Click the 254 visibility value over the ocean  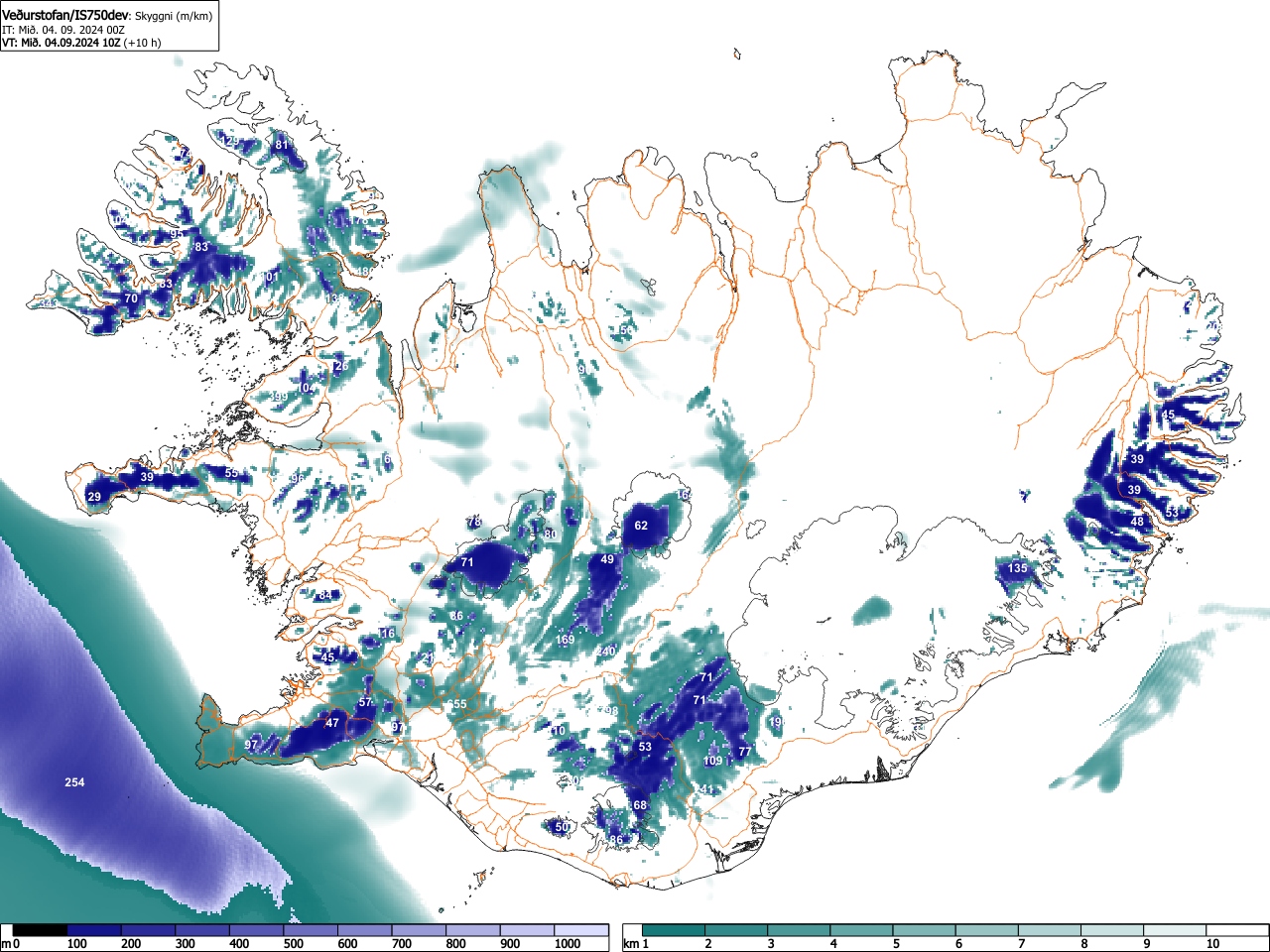[x=74, y=782]
